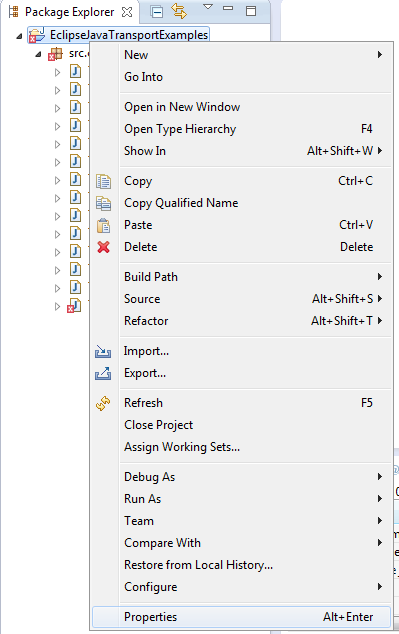Click the Copy icon in context menu
Image resolution: width=399 pixels, height=634 pixels.
tap(103, 181)
